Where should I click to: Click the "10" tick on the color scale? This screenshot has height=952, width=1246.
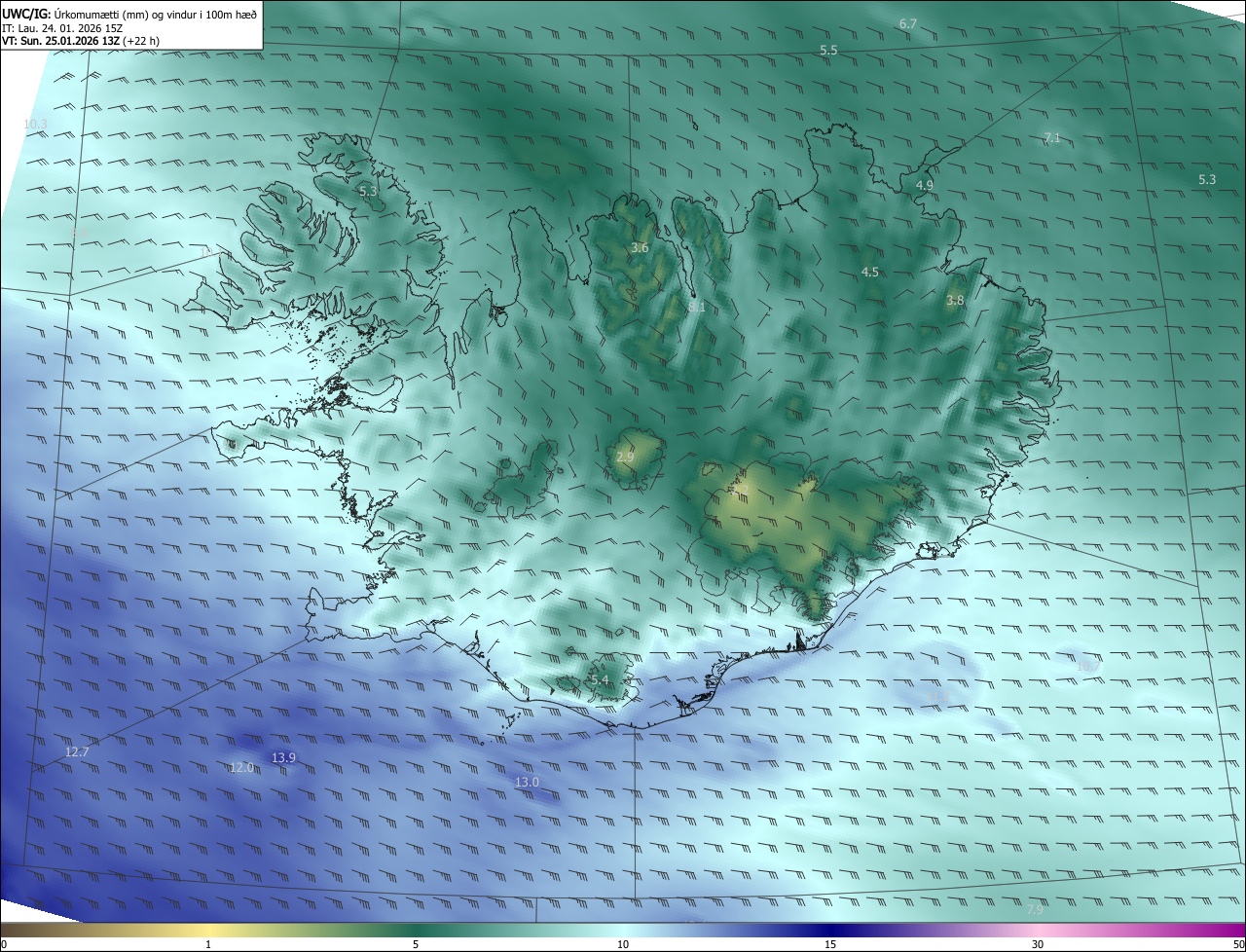(x=623, y=944)
